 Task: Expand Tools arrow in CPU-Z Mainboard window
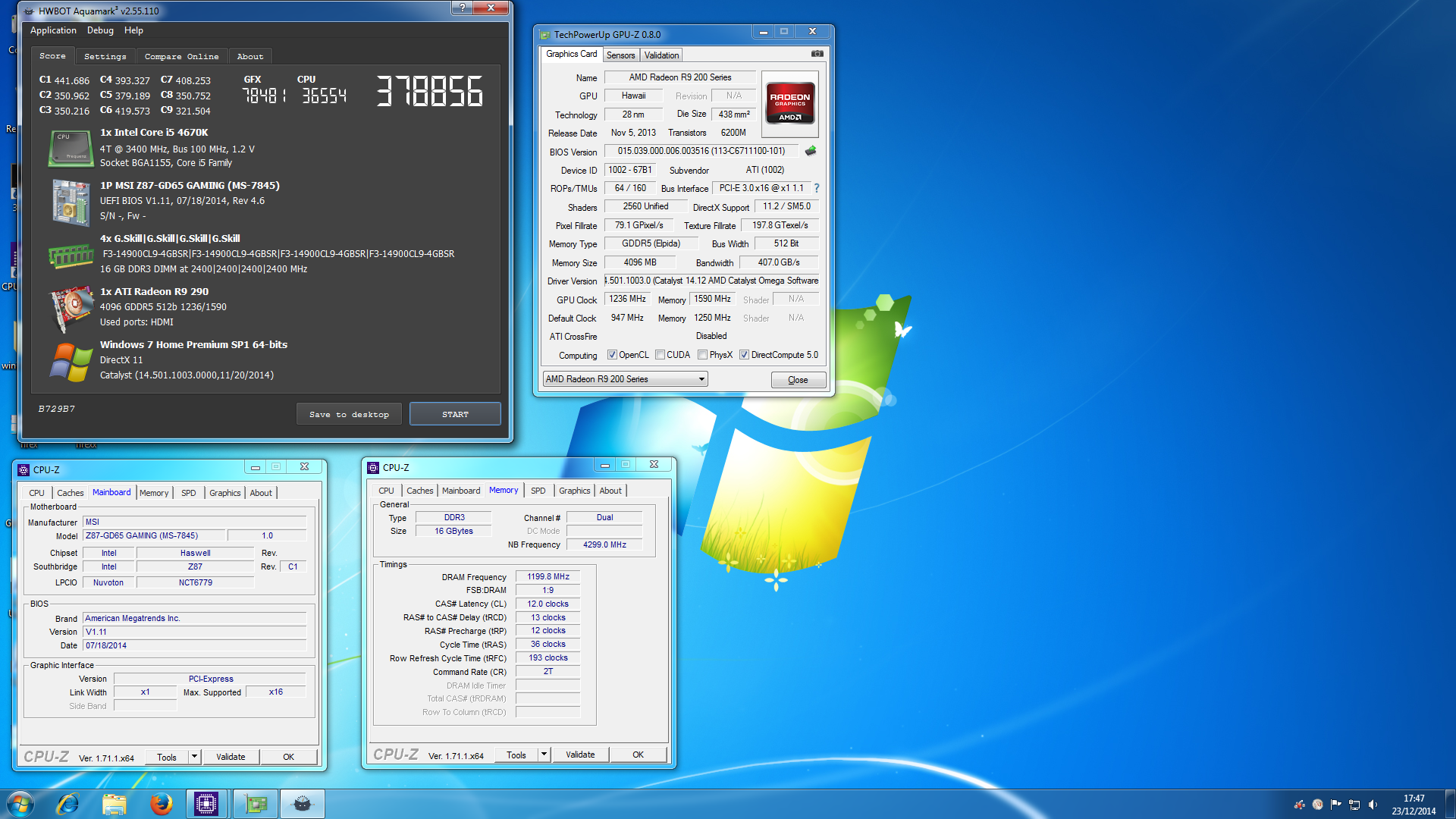coord(194,757)
